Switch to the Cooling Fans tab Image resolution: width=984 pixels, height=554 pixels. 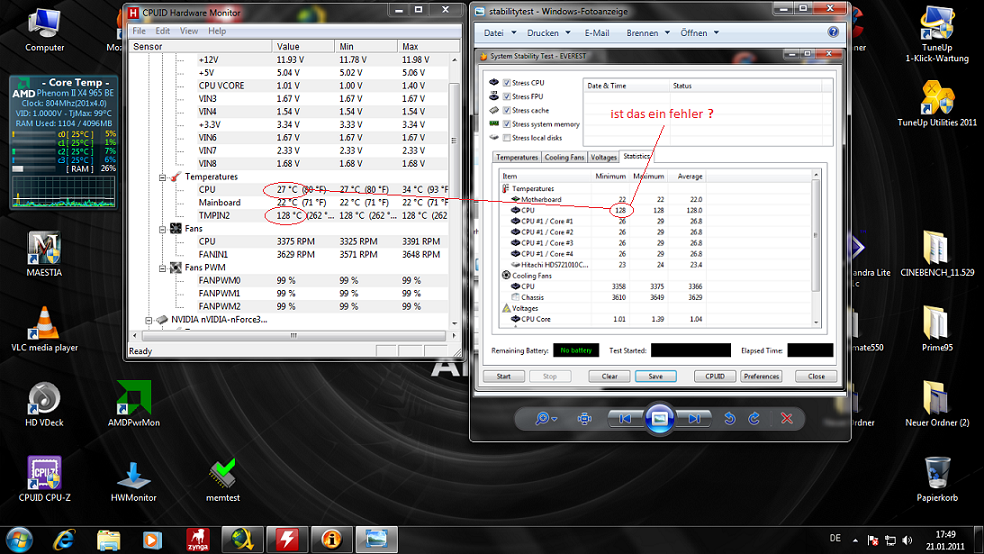click(564, 157)
